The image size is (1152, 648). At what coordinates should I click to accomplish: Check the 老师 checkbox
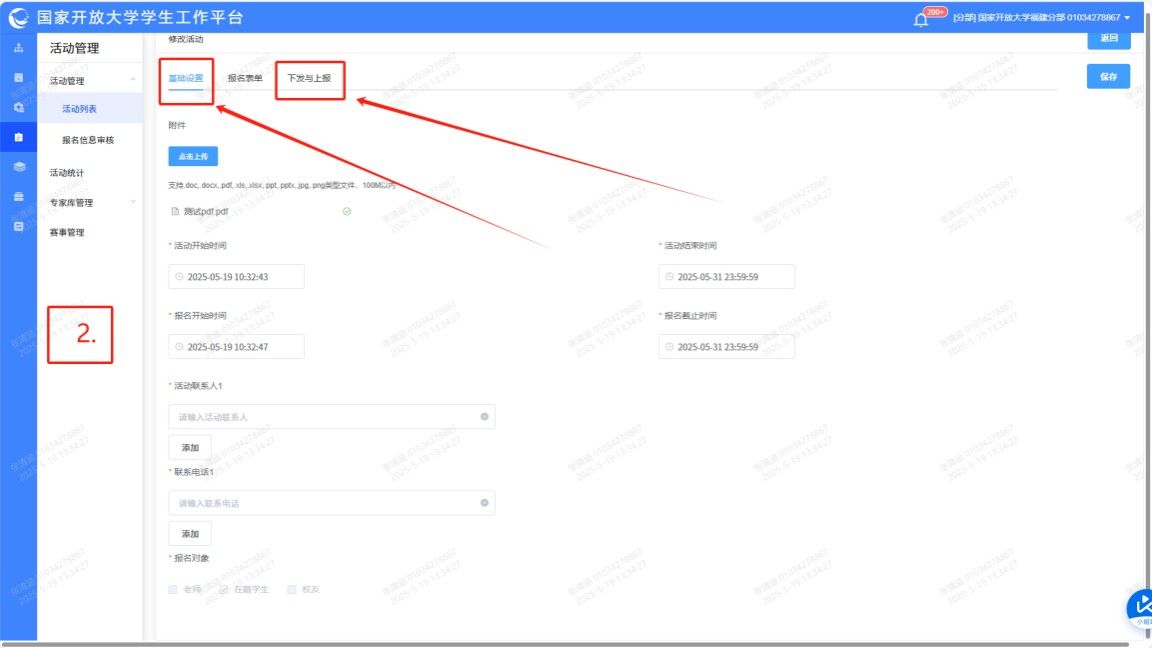coord(174,590)
